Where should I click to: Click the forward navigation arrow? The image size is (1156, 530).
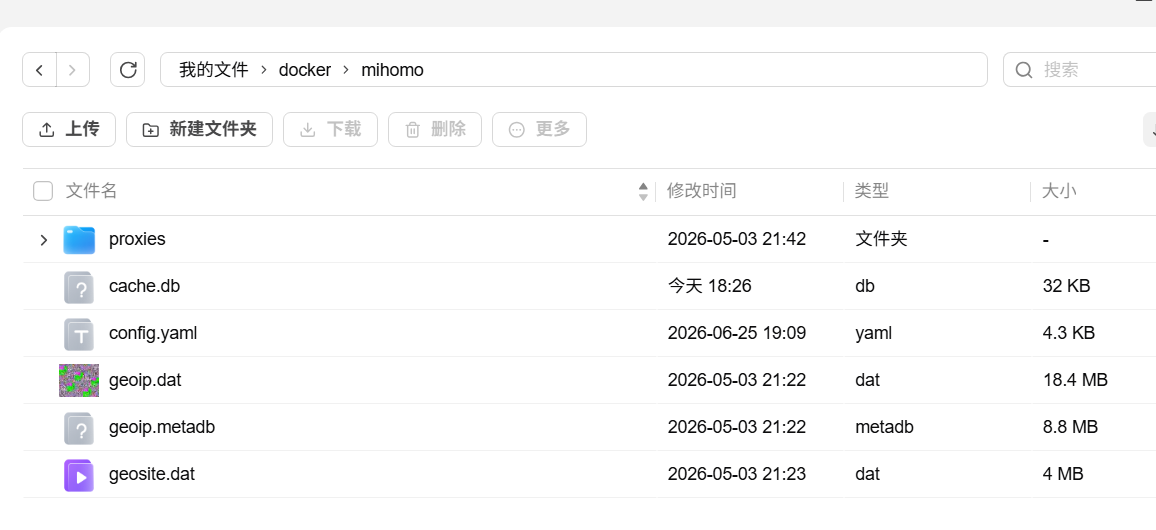[x=73, y=70]
